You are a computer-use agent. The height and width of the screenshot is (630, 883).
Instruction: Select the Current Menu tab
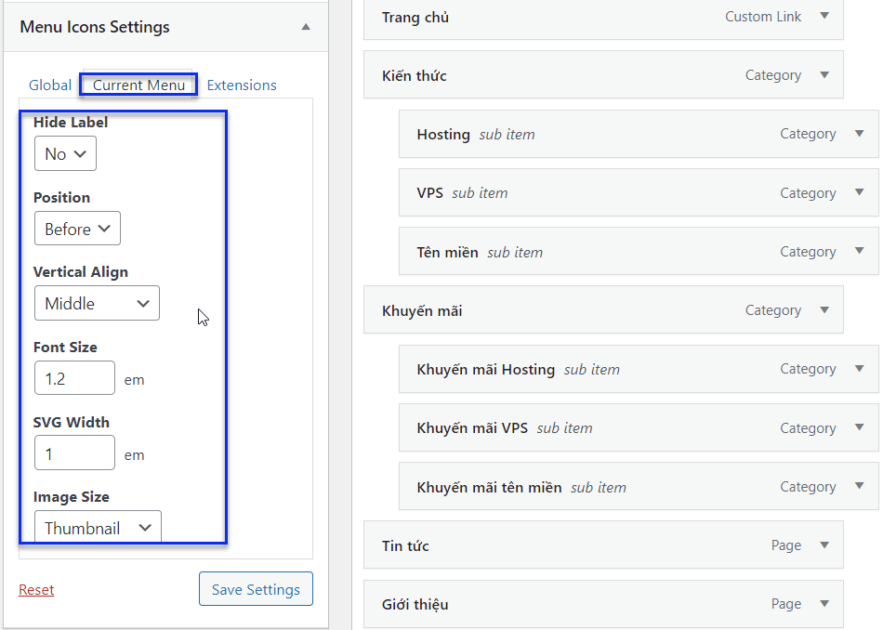pyautogui.click(x=137, y=85)
